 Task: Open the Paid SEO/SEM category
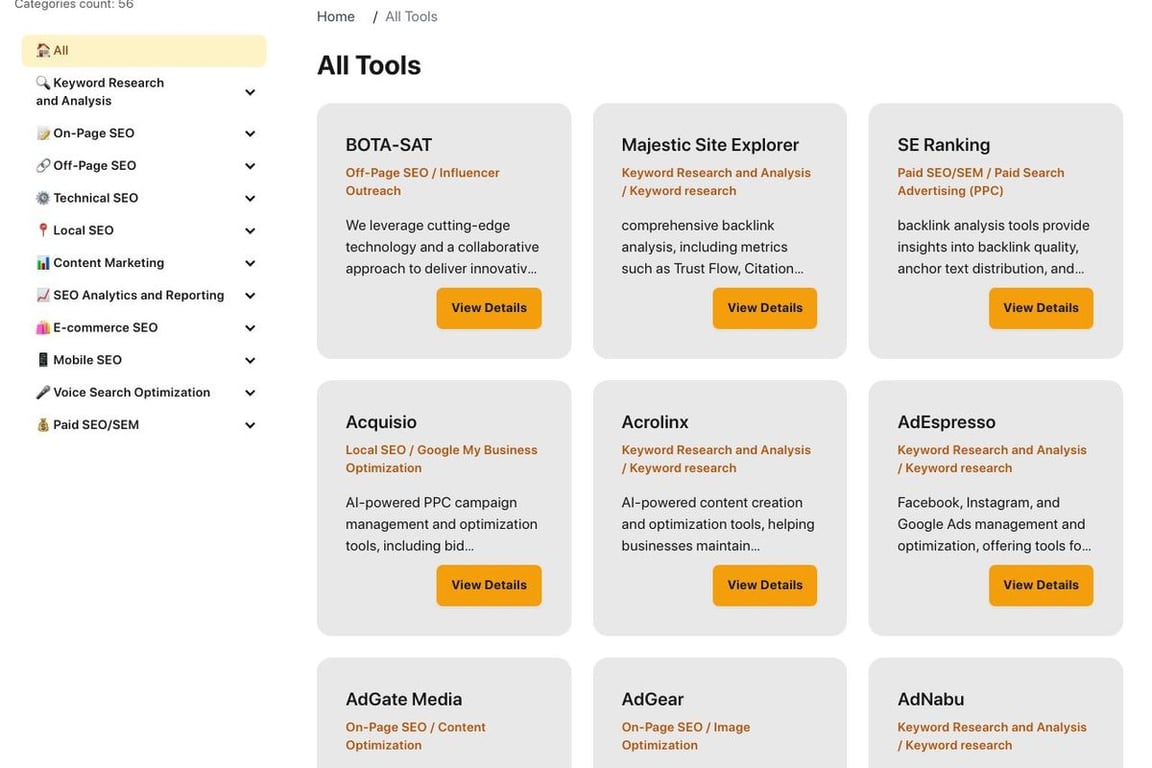pos(96,424)
